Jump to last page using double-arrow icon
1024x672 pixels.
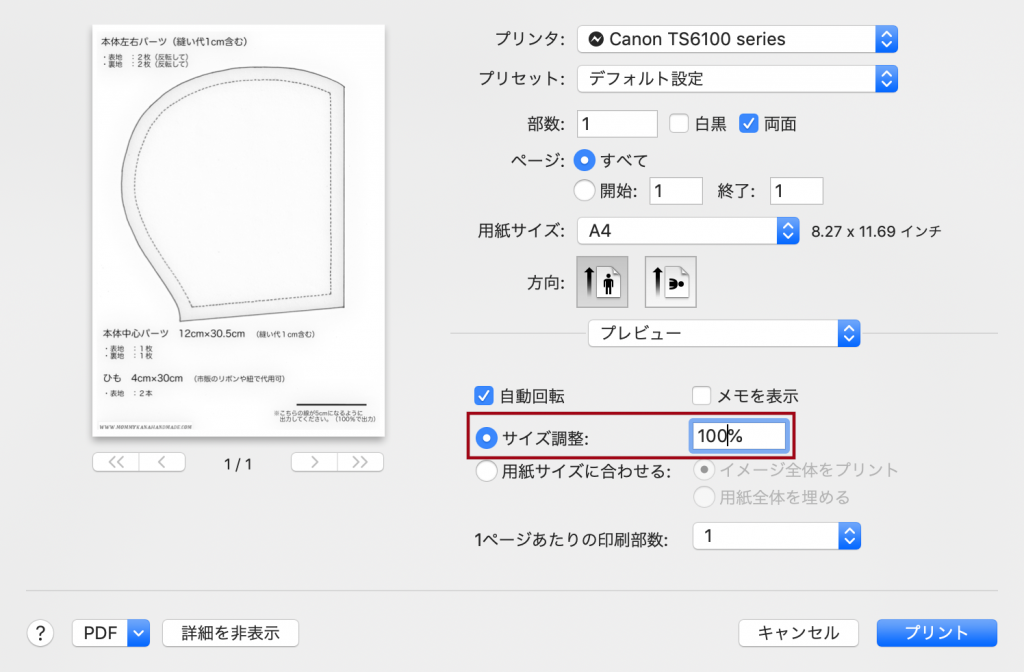pos(358,461)
